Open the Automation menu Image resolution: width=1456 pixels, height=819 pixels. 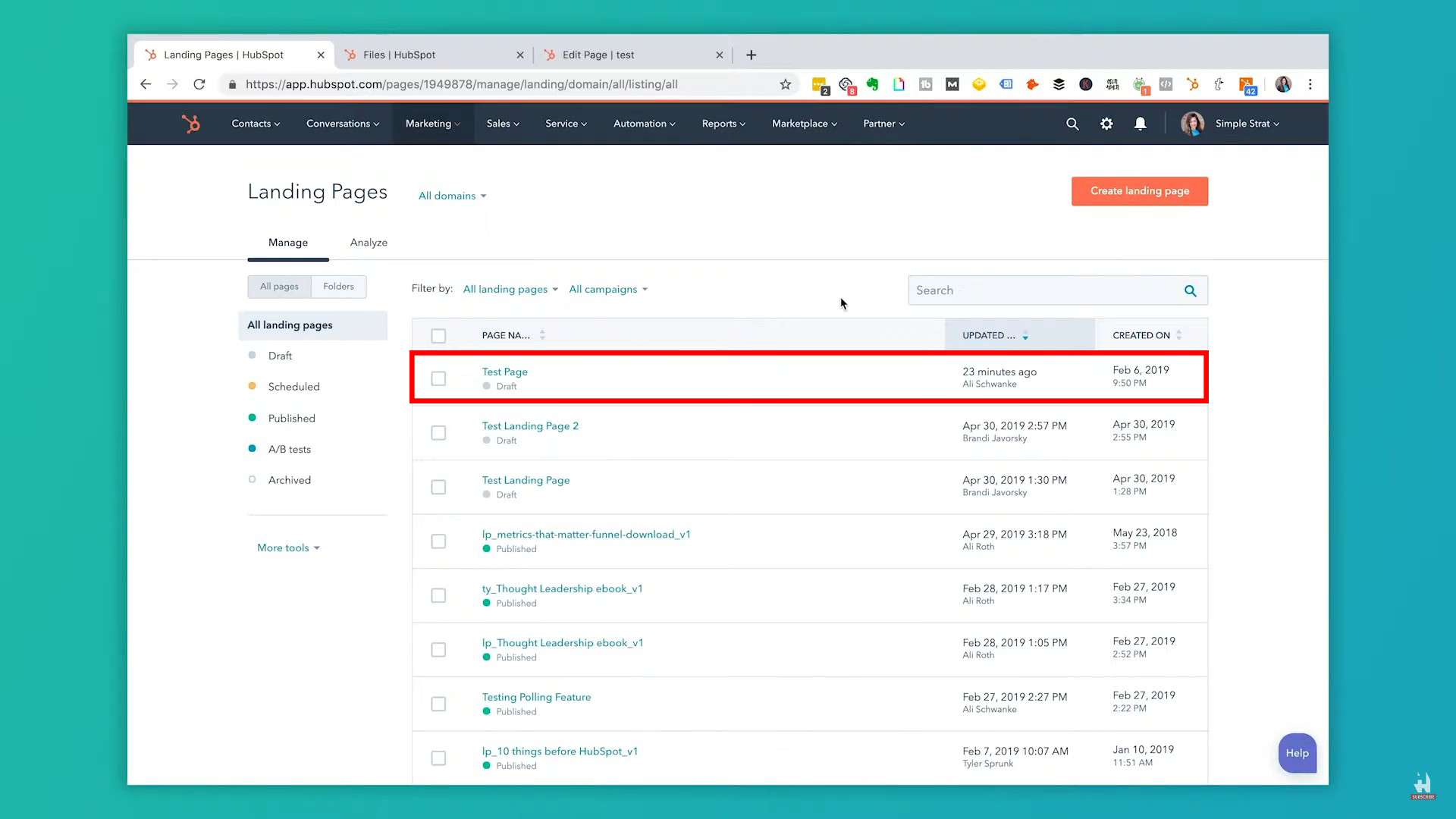(x=645, y=124)
